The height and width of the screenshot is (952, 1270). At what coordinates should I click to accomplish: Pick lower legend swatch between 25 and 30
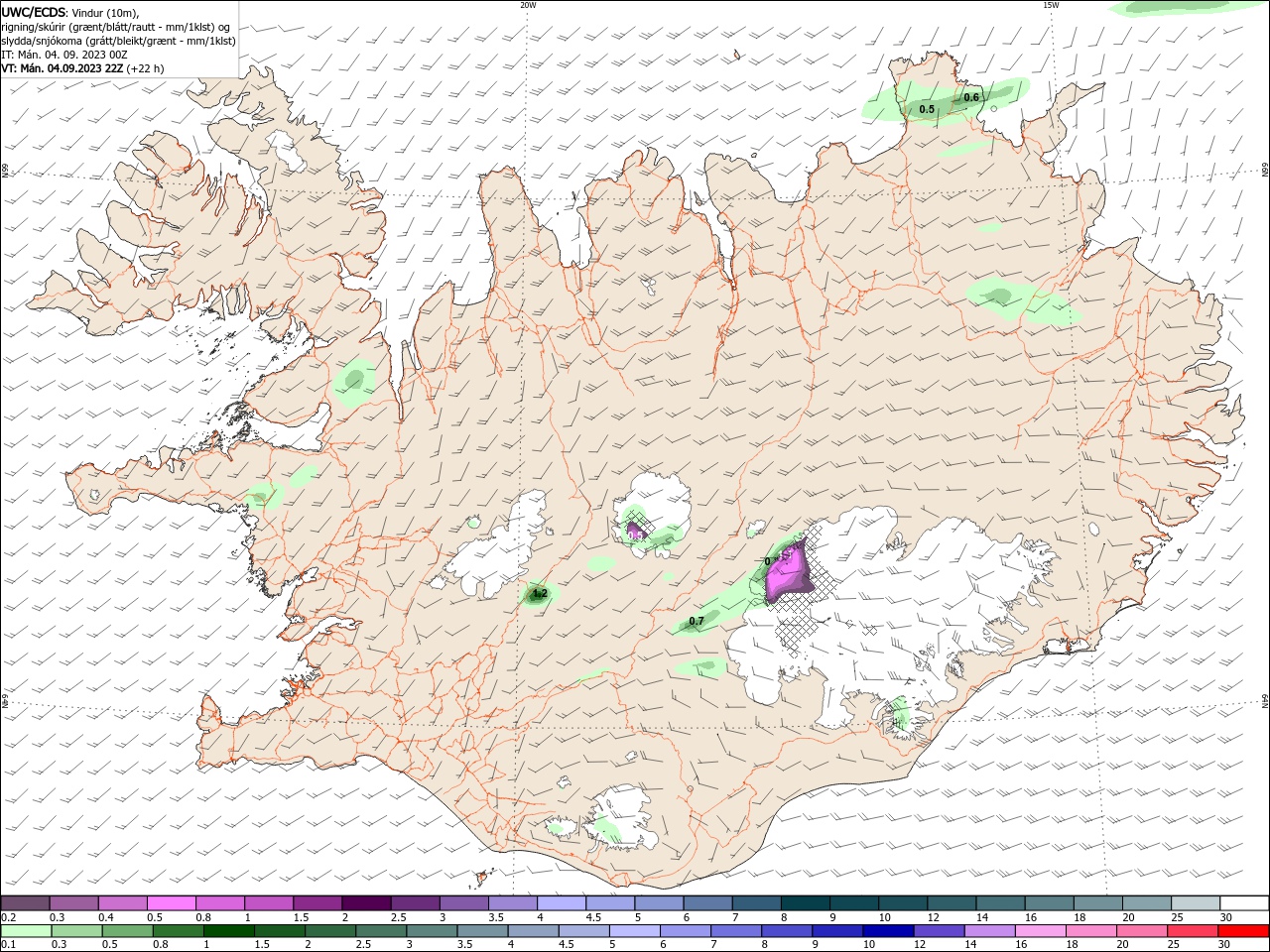pos(1193,931)
